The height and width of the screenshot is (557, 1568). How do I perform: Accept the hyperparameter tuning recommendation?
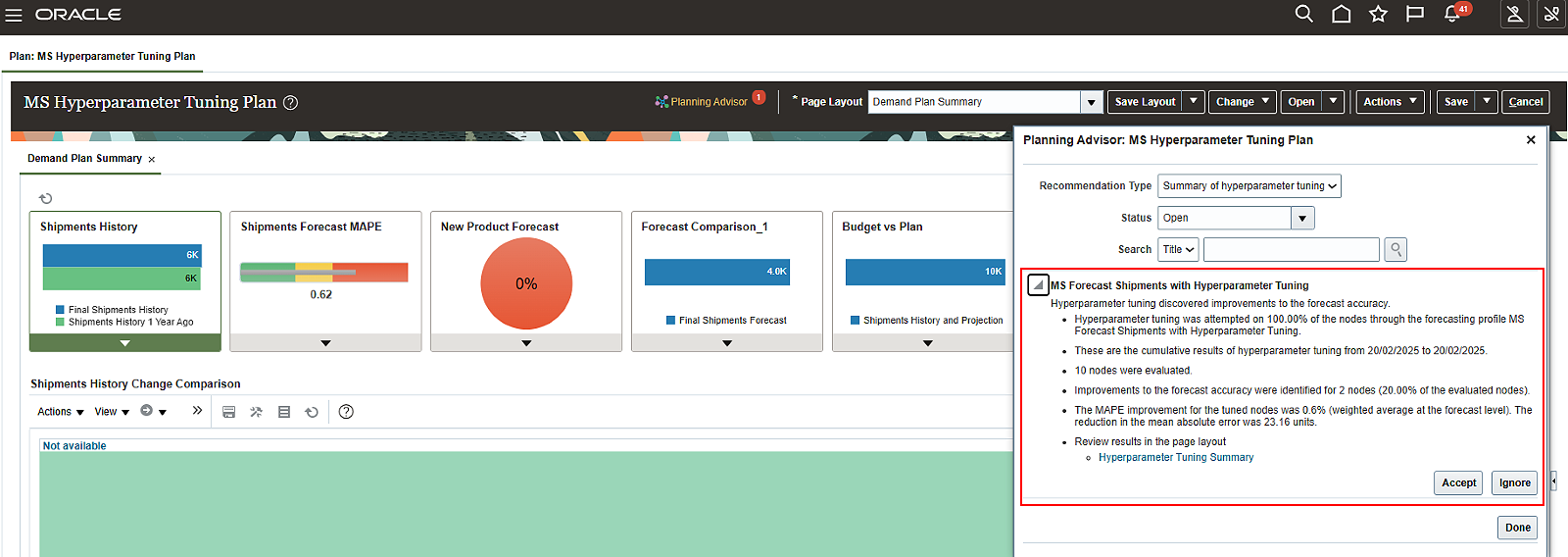coord(1458,482)
